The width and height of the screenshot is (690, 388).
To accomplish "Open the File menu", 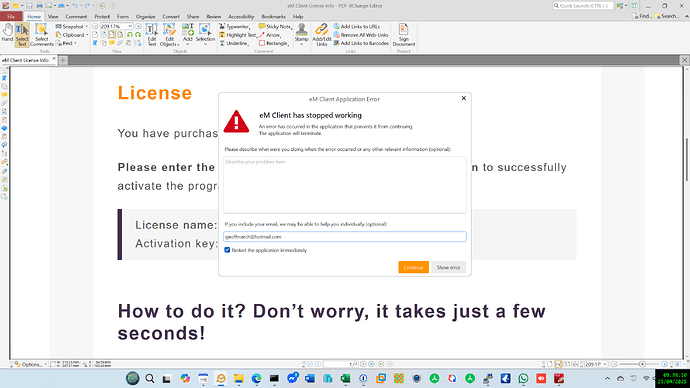I will pos(11,16).
